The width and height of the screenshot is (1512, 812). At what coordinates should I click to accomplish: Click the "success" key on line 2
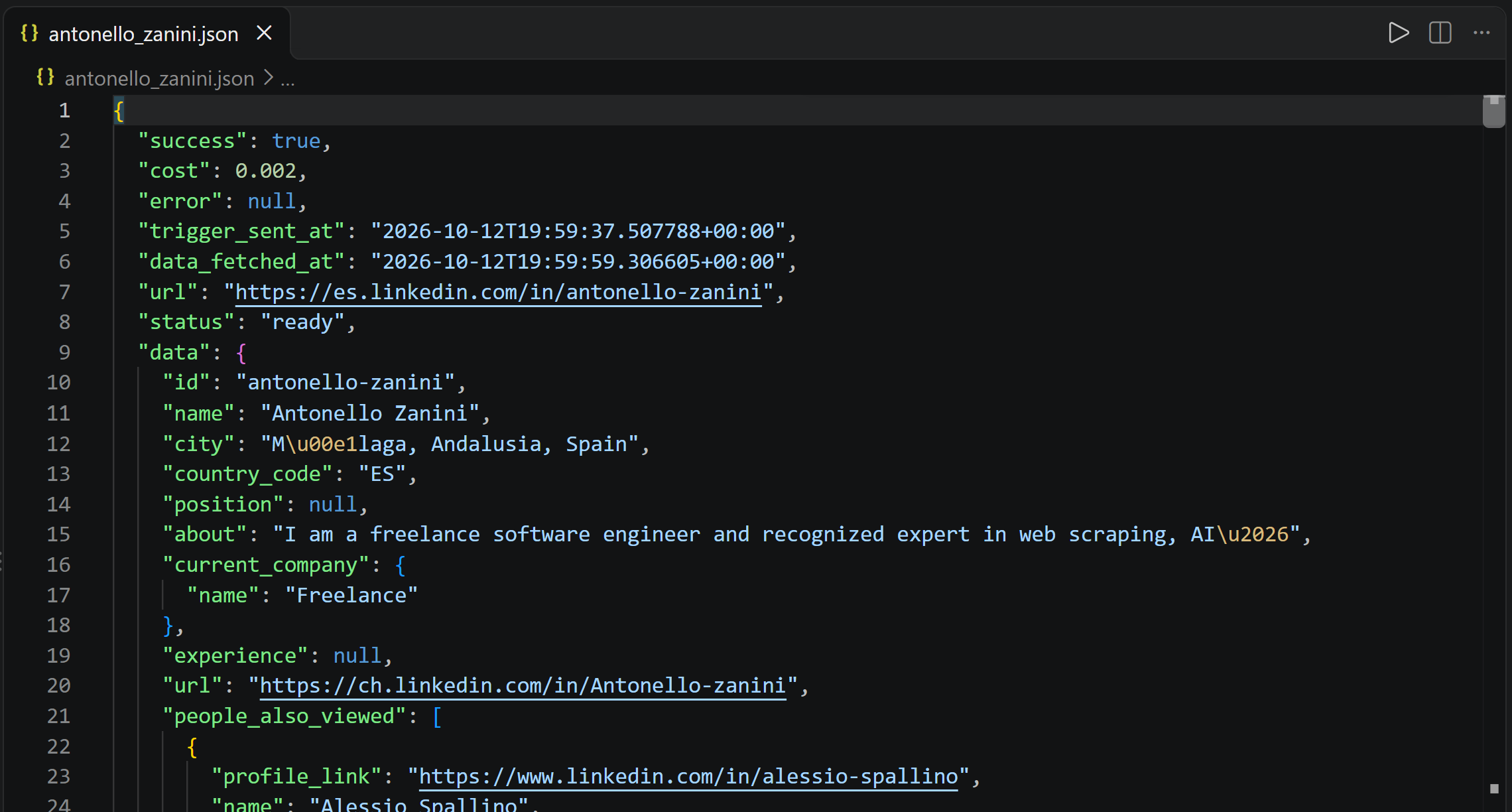[x=192, y=141]
